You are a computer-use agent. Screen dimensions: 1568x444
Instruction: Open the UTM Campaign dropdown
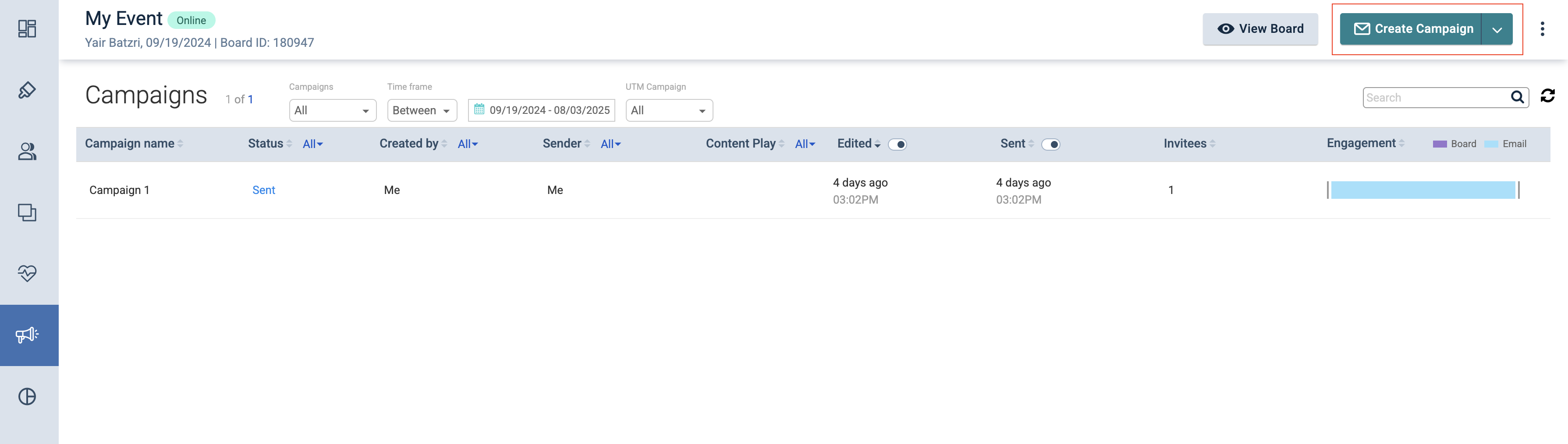[x=668, y=111]
